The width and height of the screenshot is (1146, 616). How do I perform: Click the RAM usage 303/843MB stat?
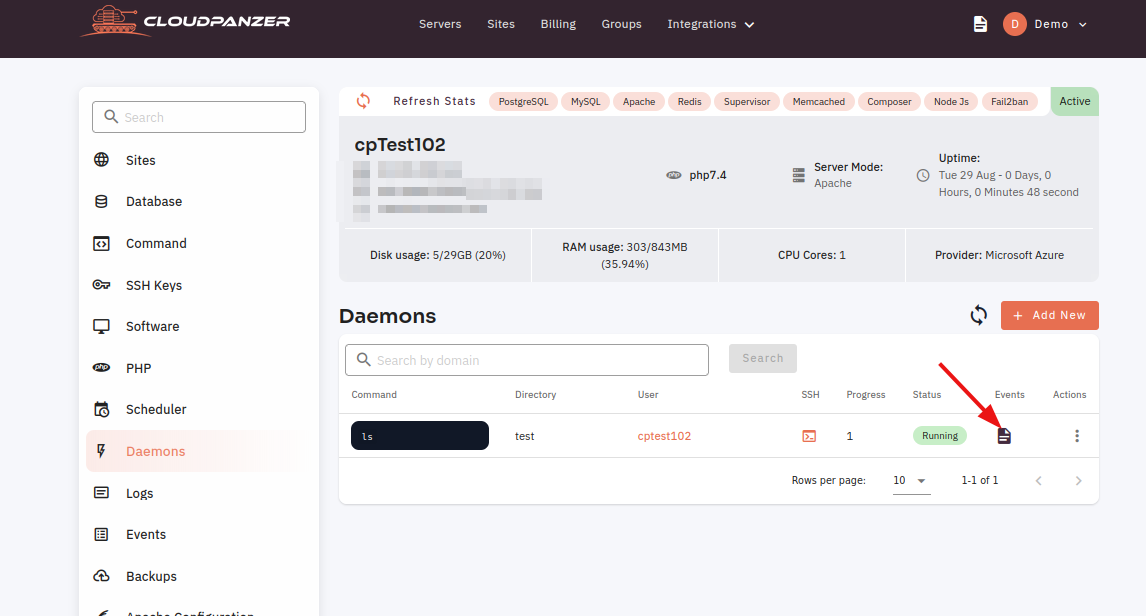point(625,255)
